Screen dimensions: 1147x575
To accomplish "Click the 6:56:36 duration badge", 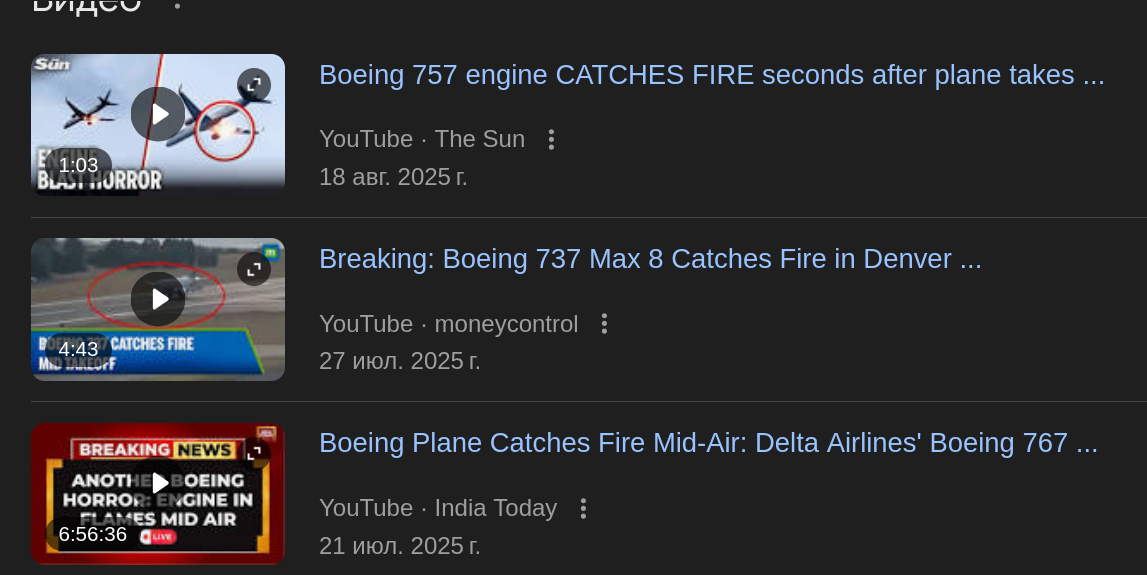I will click(x=93, y=534).
